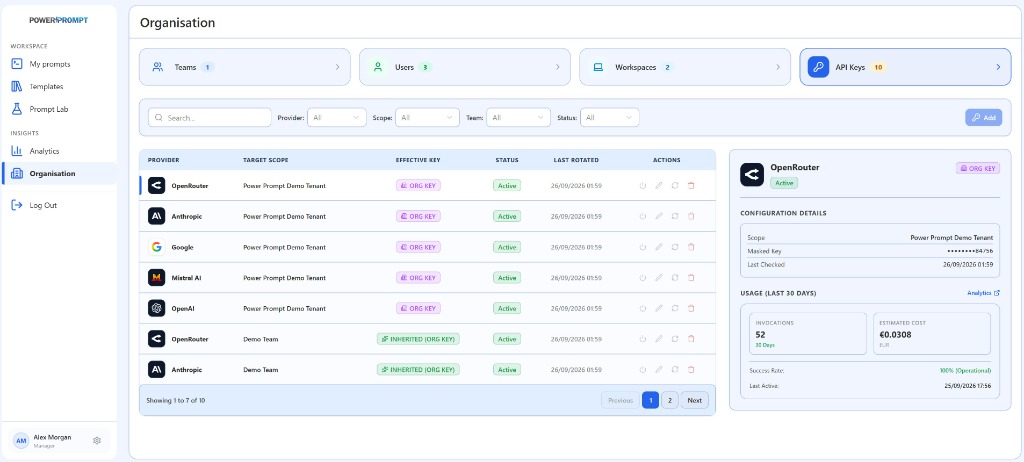
Task: Open settings gear beside Alex Morgan
Action: click(x=97, y=440)
